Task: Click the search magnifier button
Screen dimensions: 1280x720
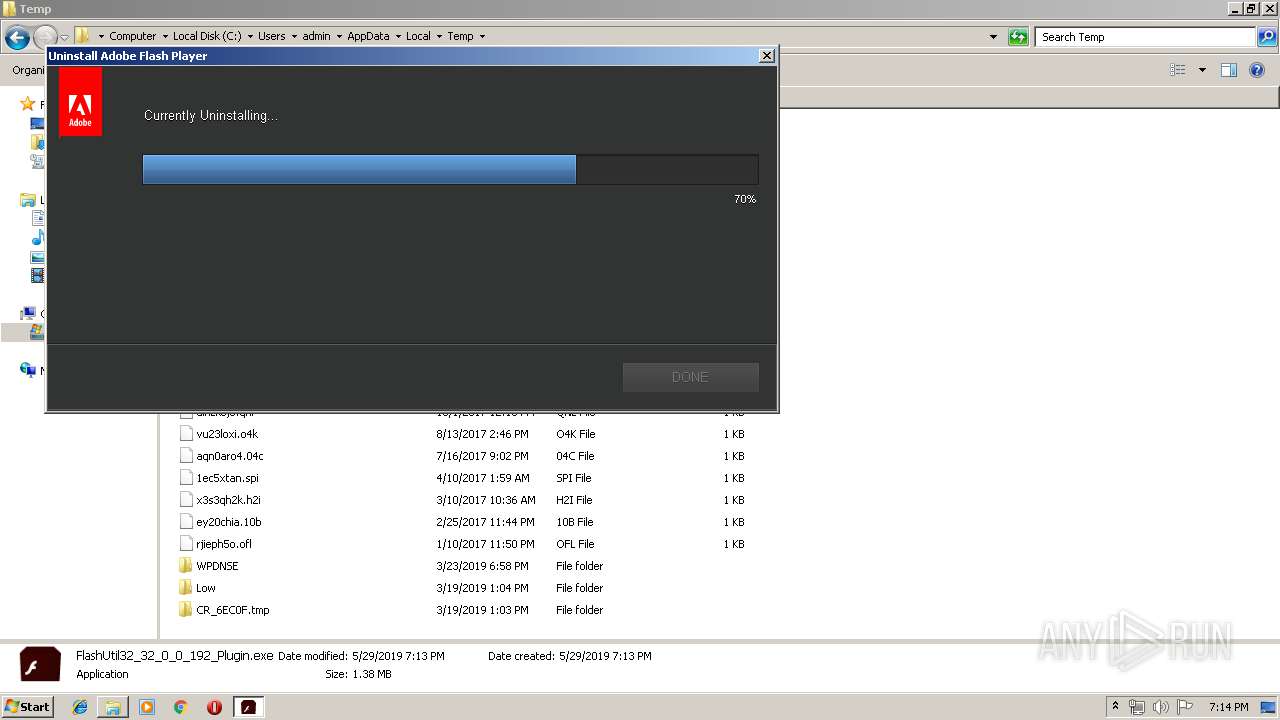Action: [x=1268, y=37]
